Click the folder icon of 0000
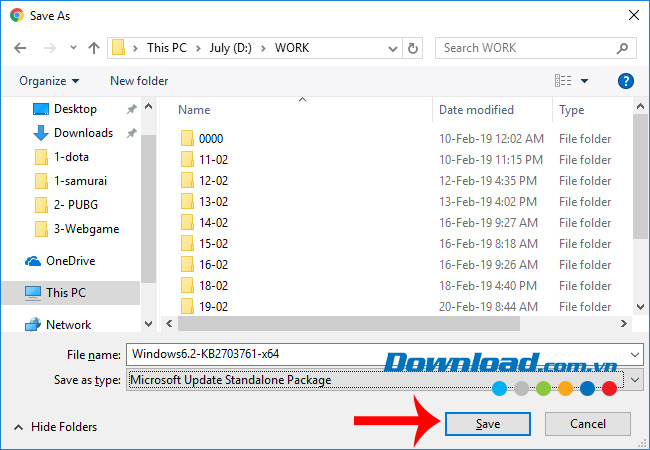This screenshot has width=650, height=450. (x=187, y=138)
